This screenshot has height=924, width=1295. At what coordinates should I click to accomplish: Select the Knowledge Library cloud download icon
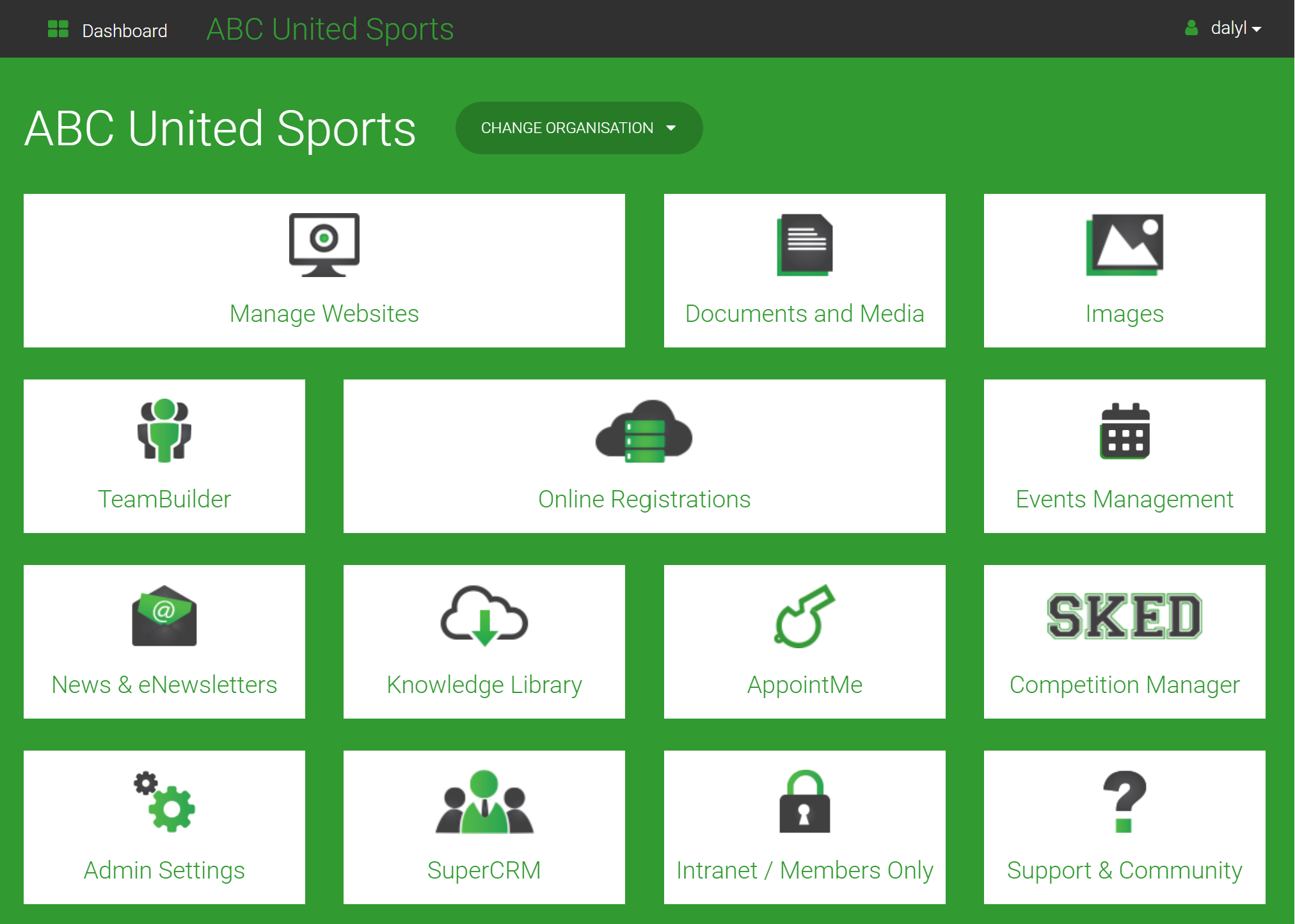(x=484, y=616)
